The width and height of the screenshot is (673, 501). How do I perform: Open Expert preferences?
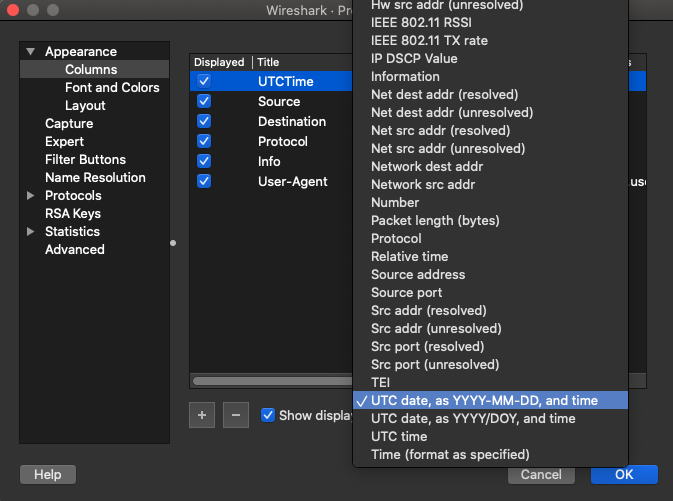64,141
